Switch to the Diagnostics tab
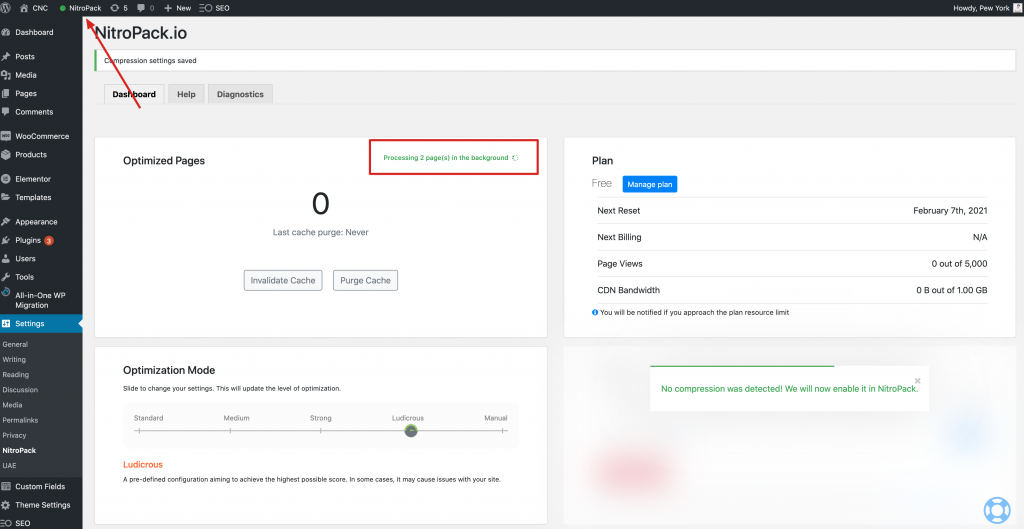The width and height of the screenshot is (1024, 529). [240, 94]
